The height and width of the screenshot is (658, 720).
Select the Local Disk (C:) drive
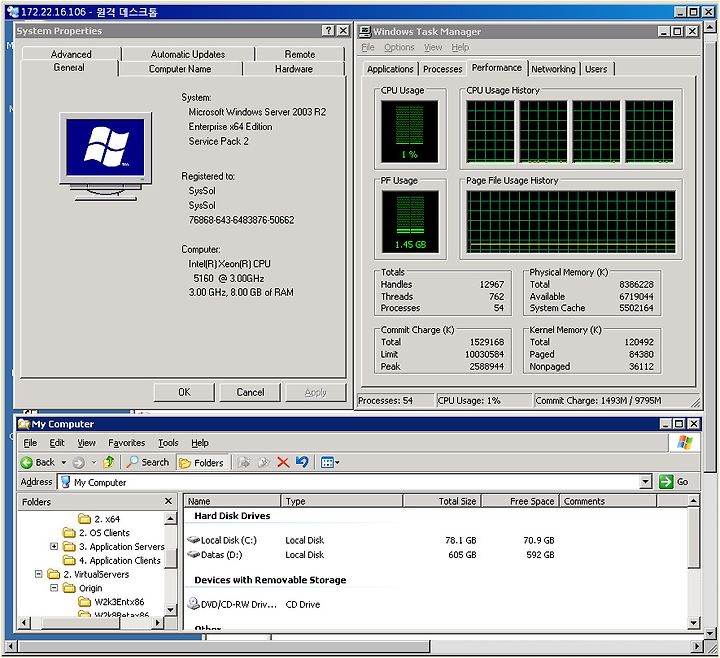click(222, 540)
